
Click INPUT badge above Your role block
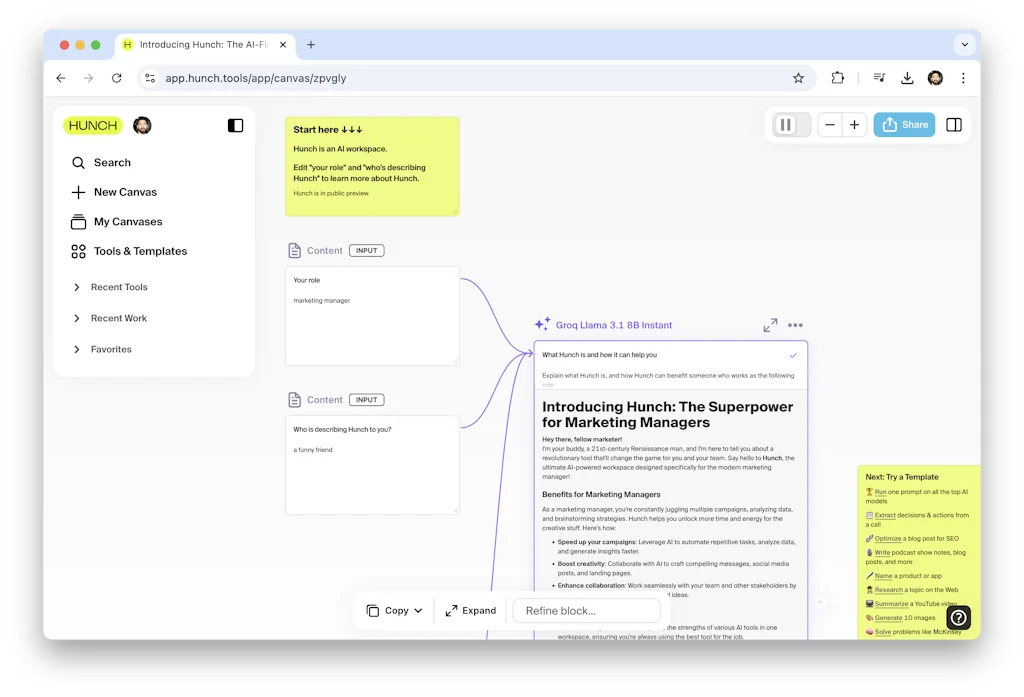click(366, 251)
